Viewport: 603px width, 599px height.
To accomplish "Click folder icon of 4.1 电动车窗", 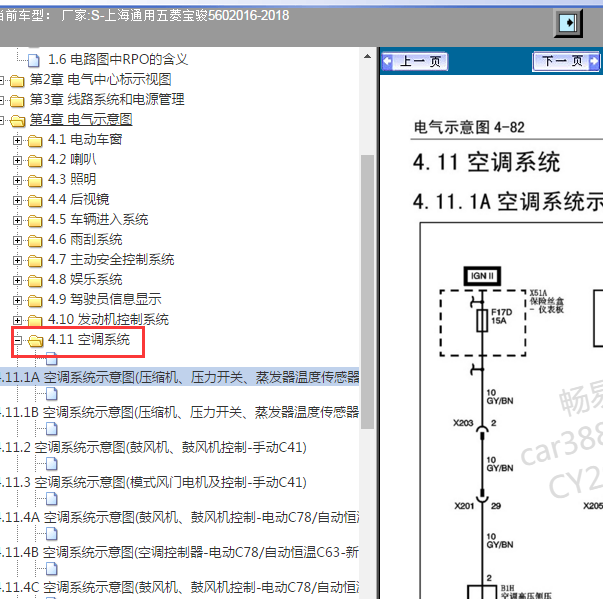I will point(35,140).
